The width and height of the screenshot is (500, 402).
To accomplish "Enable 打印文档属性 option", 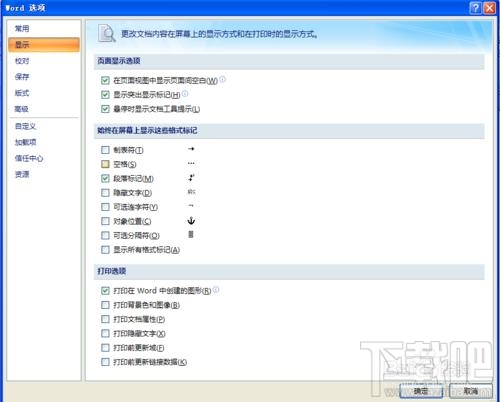I will coord(105,319).
